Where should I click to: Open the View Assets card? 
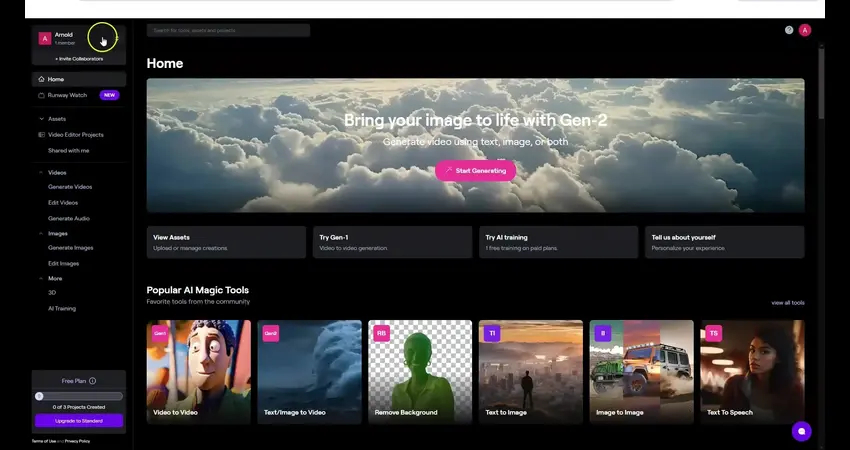[226, 242]
